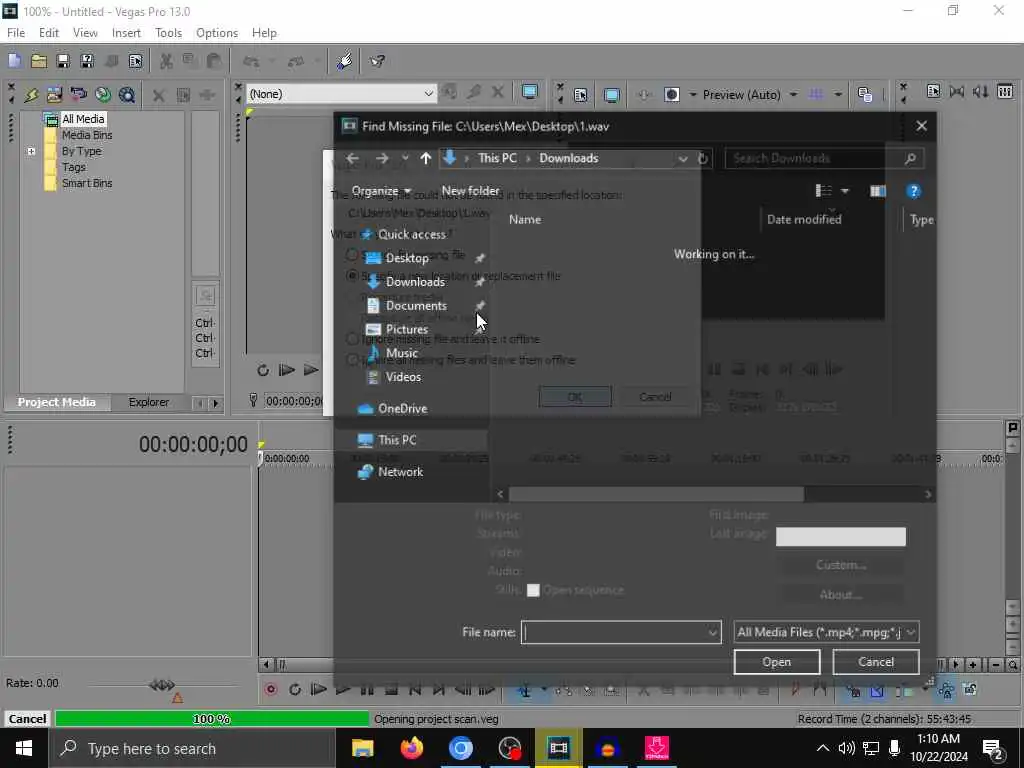This screenshot has width=1024, height=768.
Task: Open the Organize dropdown in file dialog
Action: pyautogui.click(x=381, y=191)
